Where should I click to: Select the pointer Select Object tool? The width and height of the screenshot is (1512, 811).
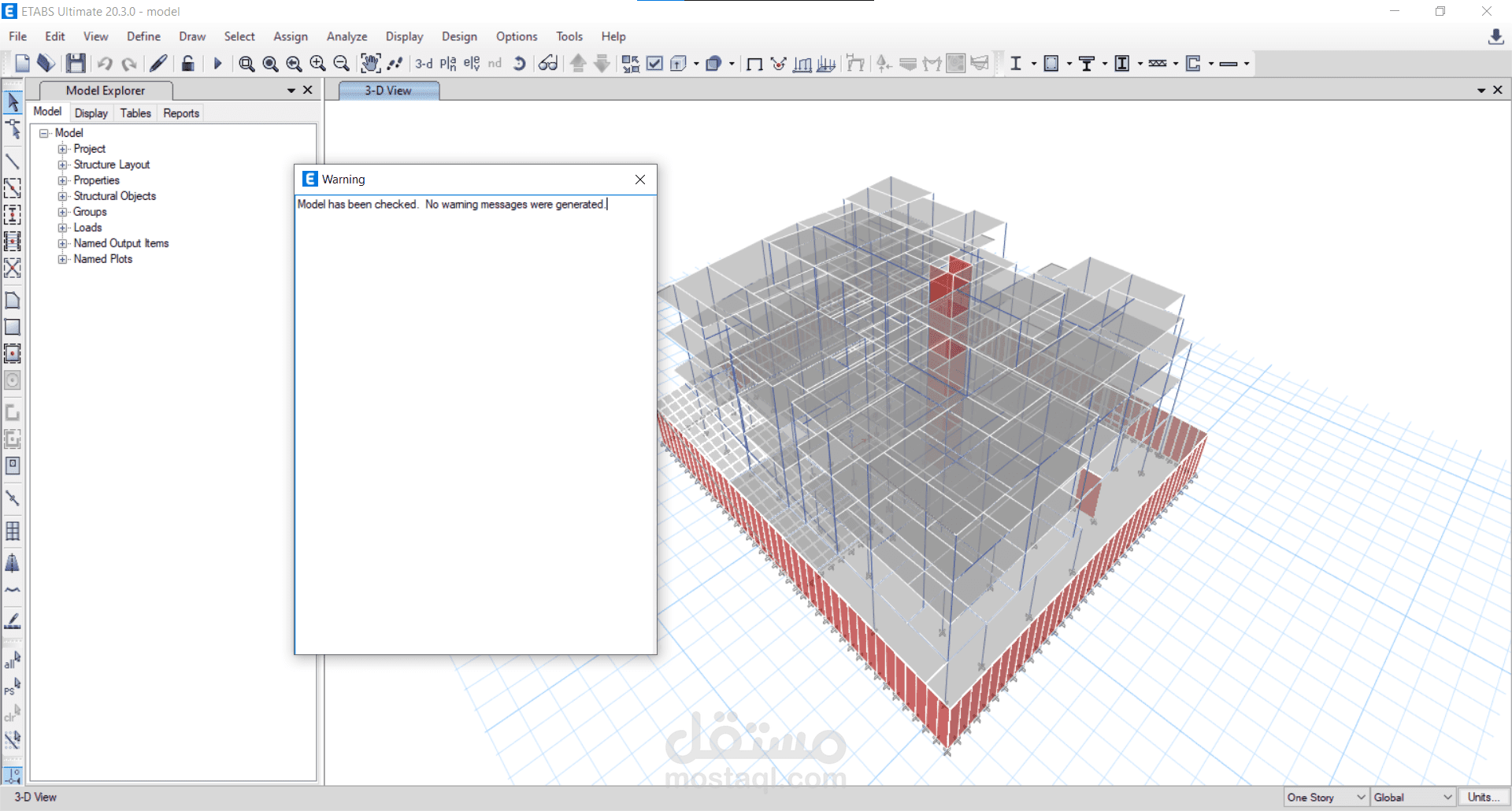pyautogui.click(x=13, y=102)
